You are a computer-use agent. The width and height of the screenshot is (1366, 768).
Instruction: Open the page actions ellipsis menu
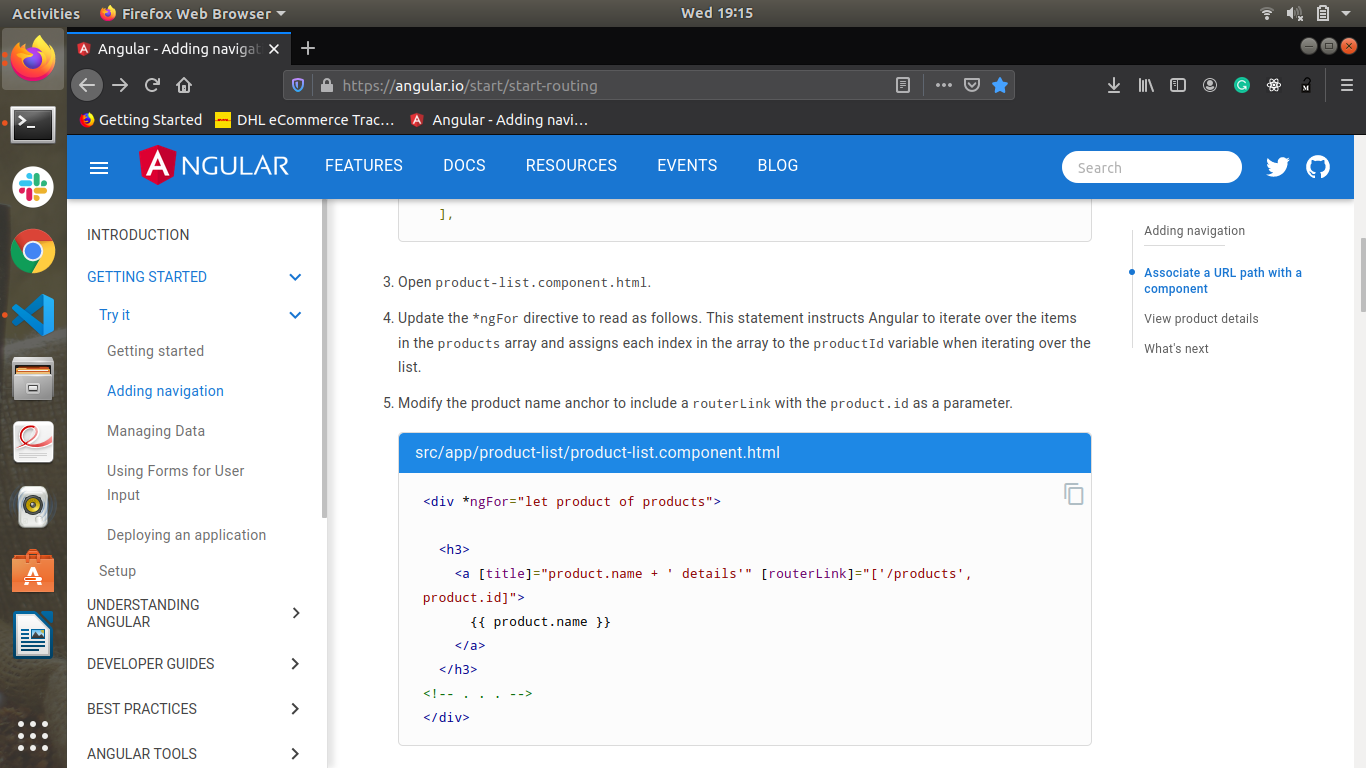[x=943, y=85]
